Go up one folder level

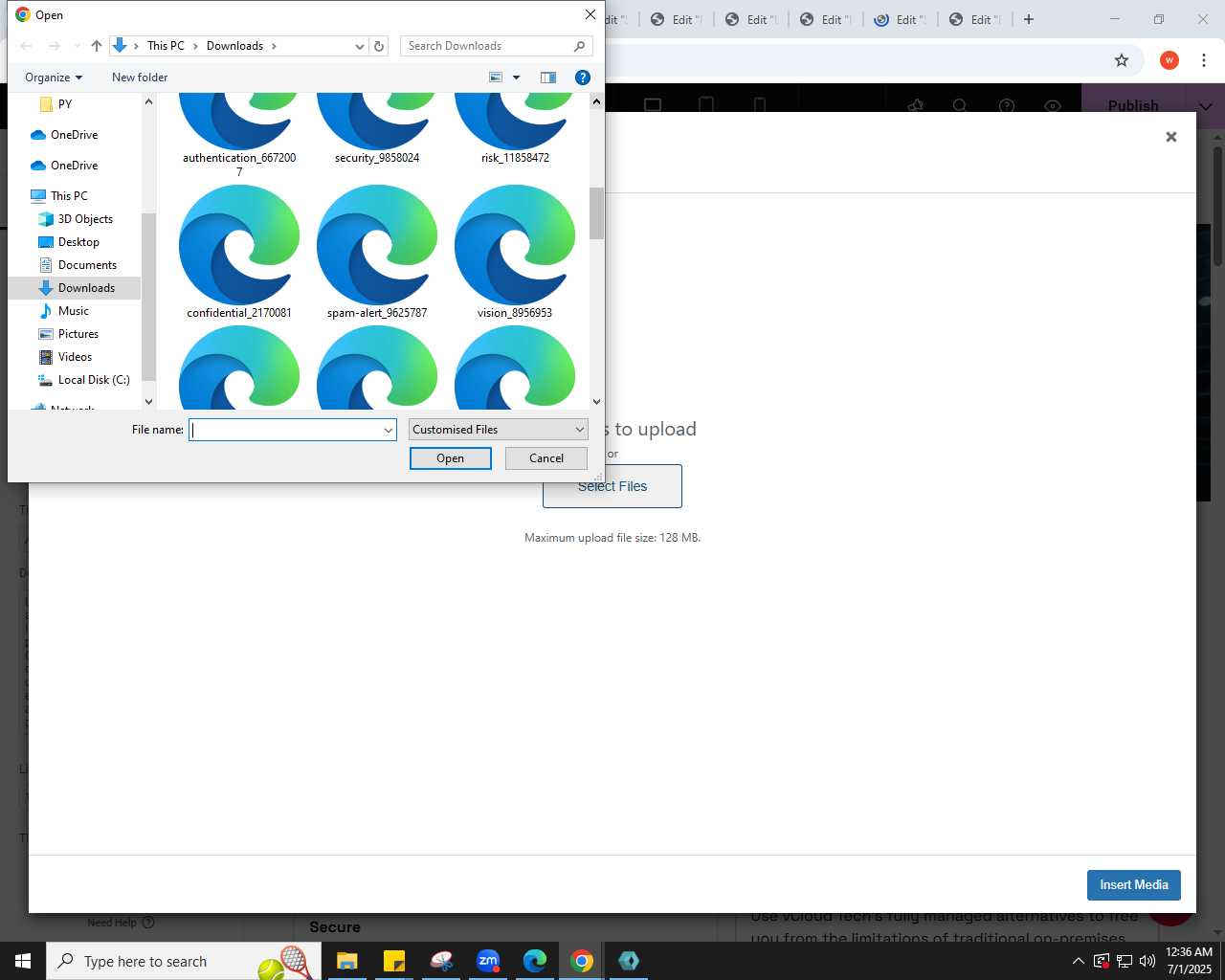97,46
